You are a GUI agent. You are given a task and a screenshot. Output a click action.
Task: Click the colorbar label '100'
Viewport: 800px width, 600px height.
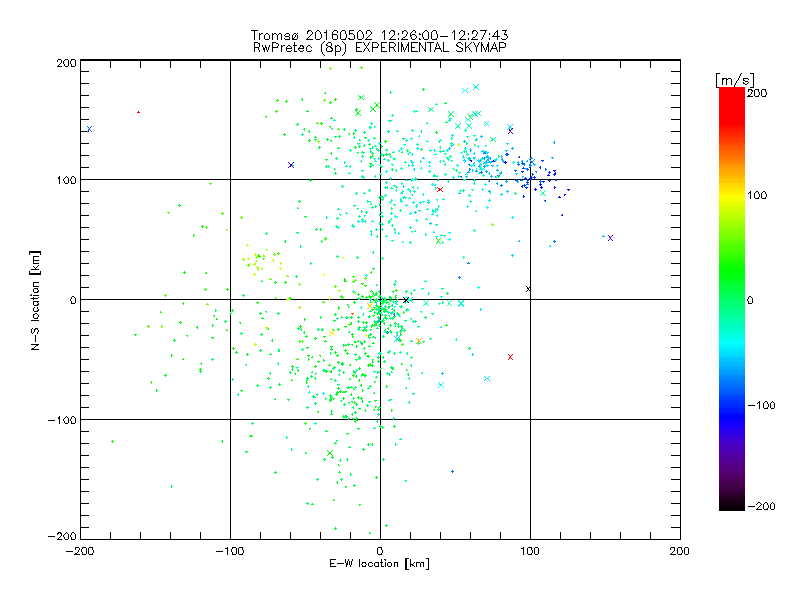757,195
